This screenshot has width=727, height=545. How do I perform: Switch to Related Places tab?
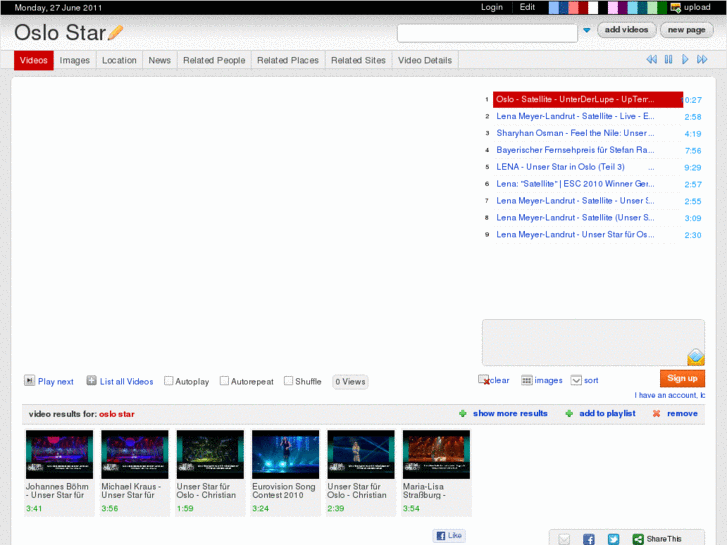tap(288, 60)
